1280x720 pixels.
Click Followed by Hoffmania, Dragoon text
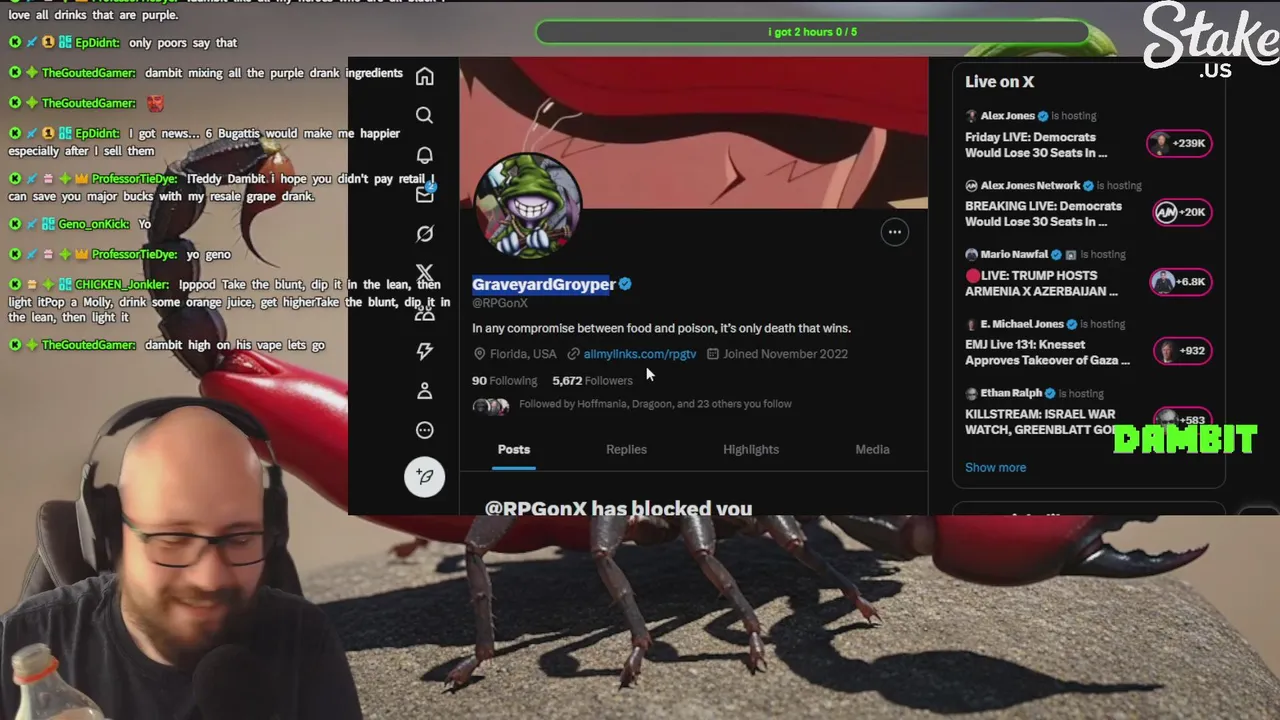pyautogui.click(x=655, y=404)
